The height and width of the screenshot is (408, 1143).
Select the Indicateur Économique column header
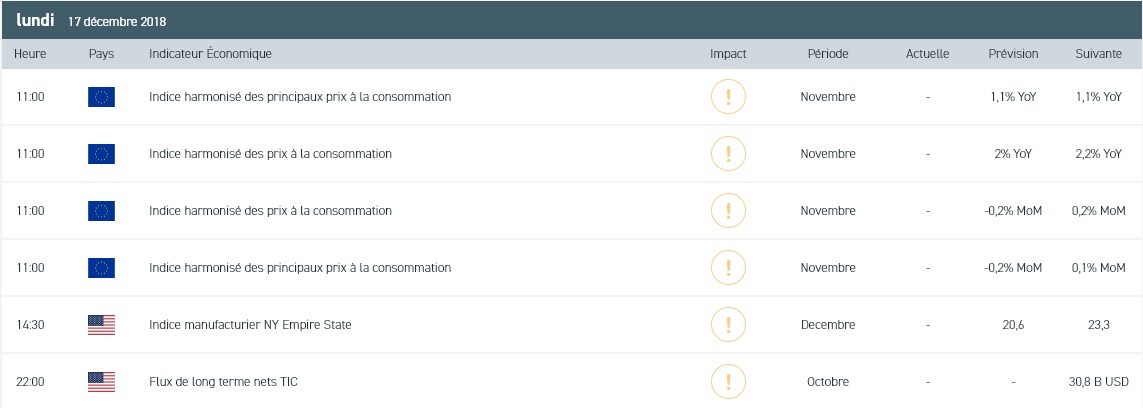click(x=210, y=54)
